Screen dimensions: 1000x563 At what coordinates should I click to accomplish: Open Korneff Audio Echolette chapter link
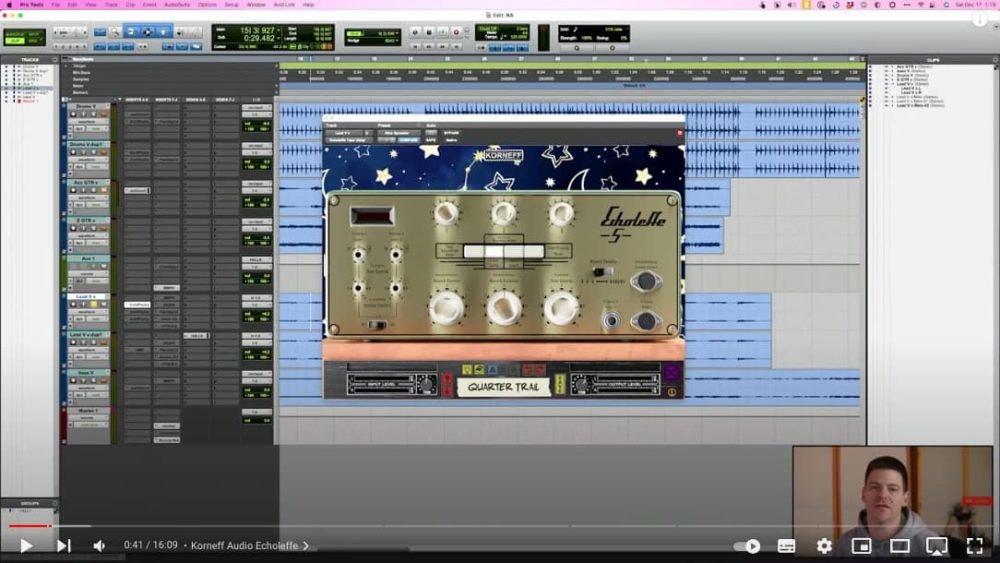click(249, 546)
